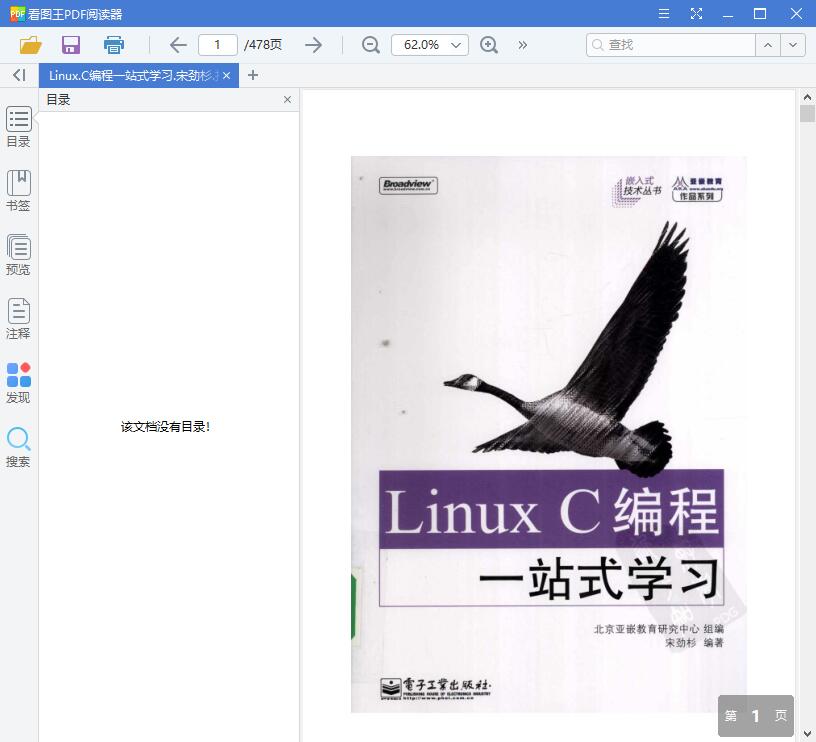Zoom out with the minus magnifier
This screenshot has height=742, width=816.
[371, 45]
